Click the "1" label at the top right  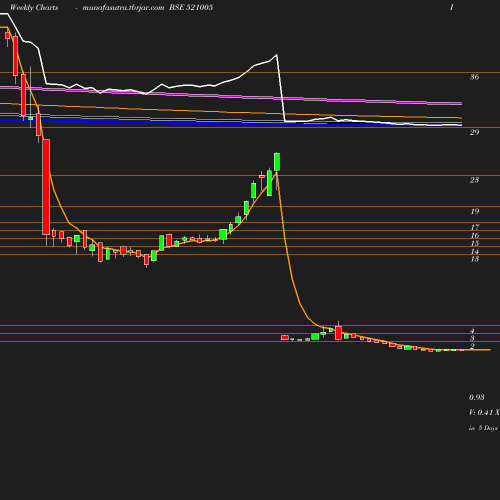[x=452, y=7]
